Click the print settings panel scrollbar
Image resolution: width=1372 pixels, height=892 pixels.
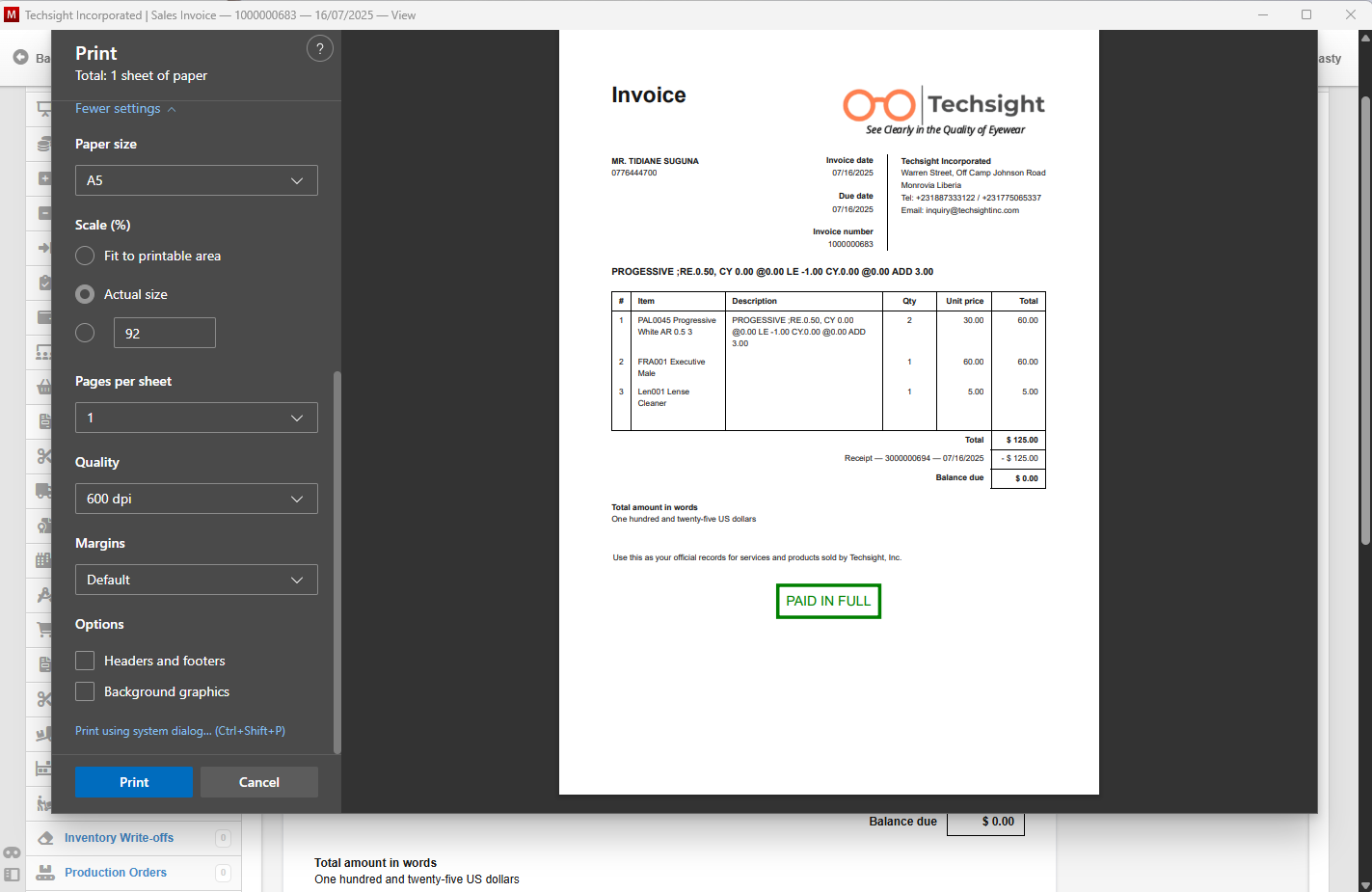pos(336,561)
